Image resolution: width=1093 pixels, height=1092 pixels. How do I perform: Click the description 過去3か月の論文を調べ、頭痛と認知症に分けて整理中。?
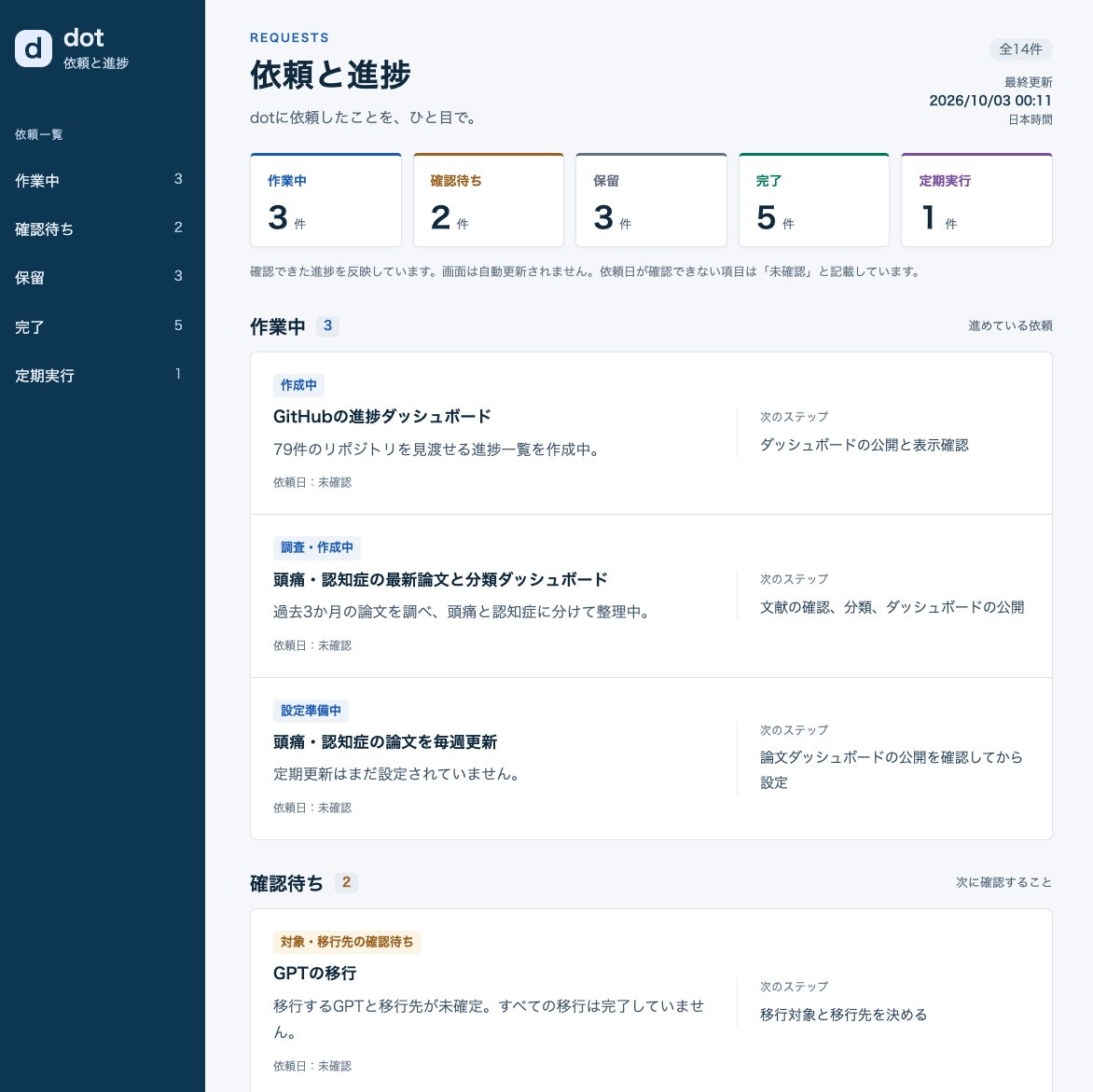point(462,611)
